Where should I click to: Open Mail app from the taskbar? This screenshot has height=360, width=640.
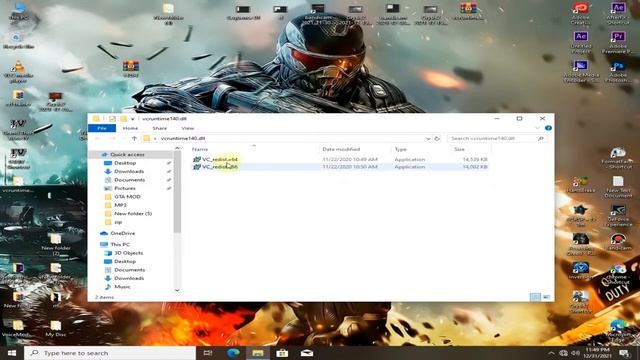pyautogui.click(x=307, y=353)
